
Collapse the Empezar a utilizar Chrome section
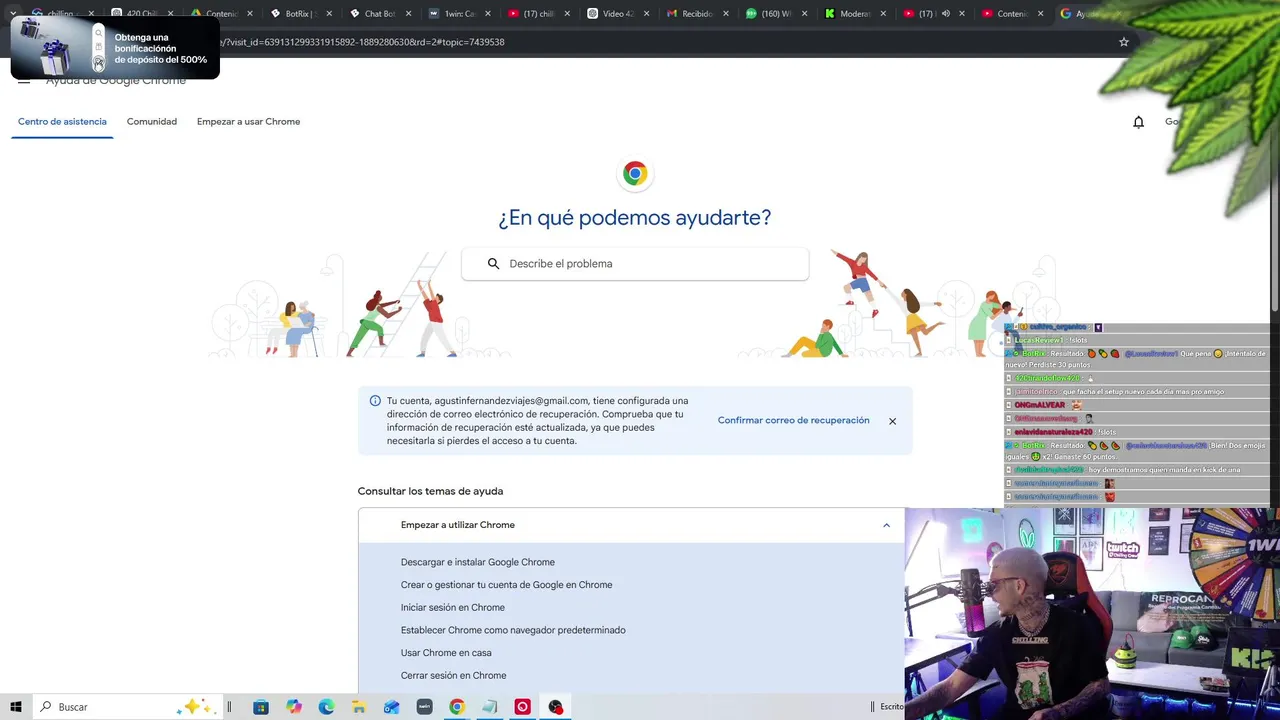[886, 525]
